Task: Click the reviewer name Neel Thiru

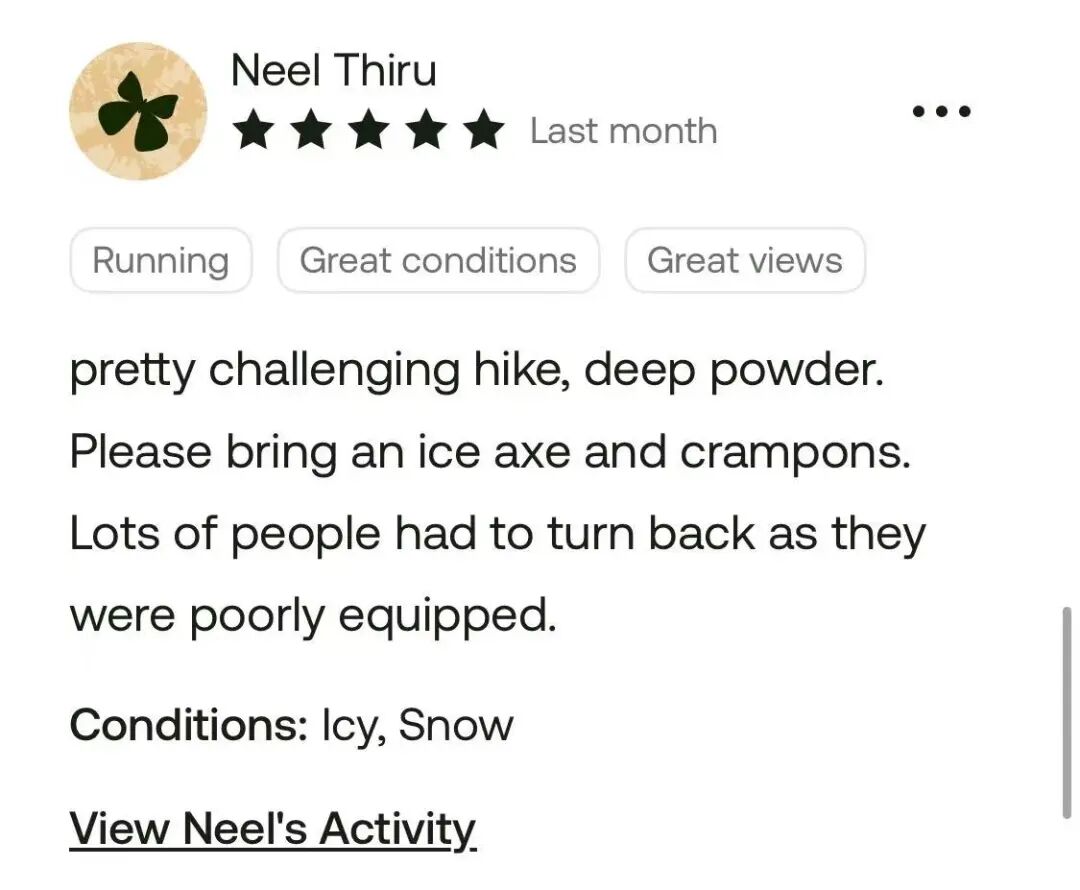Action: [x=333, y=71]
